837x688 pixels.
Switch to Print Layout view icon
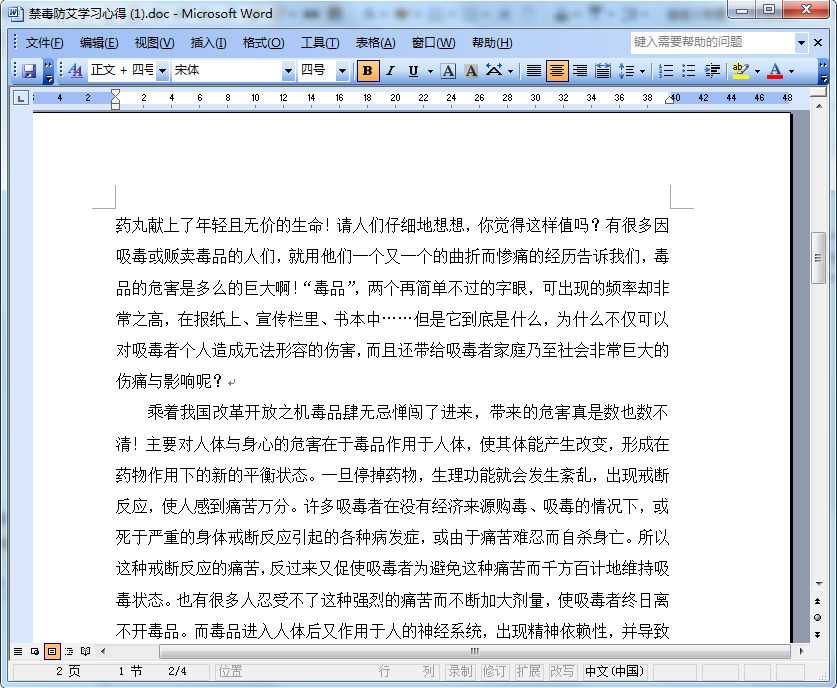coord(52,651)
